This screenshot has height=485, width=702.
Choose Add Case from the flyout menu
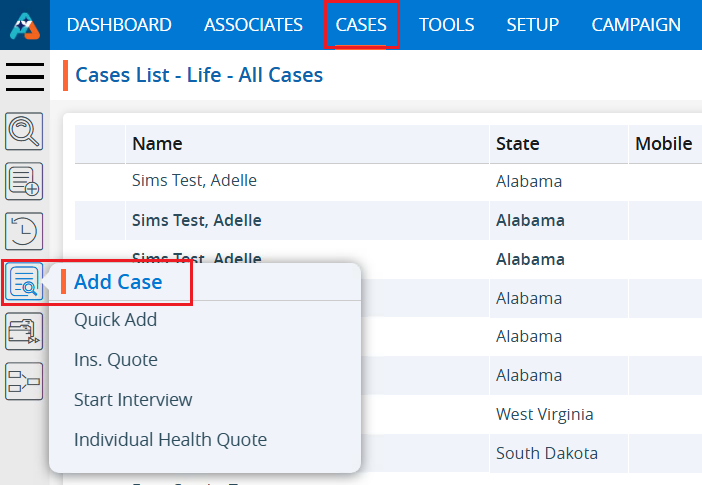click(x=118, y=282)
